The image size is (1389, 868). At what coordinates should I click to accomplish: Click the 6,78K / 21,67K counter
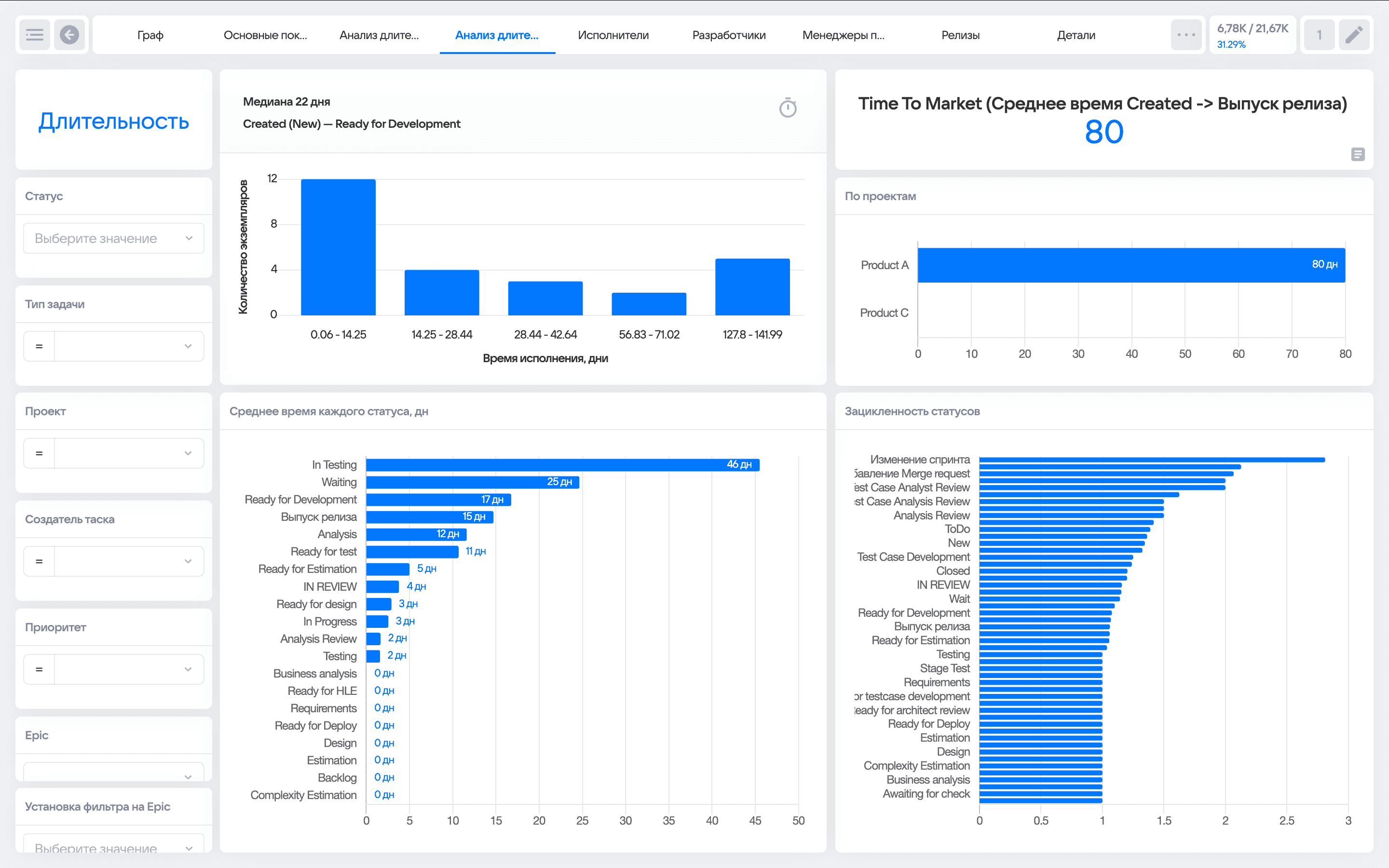click(x=1253, y=35)
